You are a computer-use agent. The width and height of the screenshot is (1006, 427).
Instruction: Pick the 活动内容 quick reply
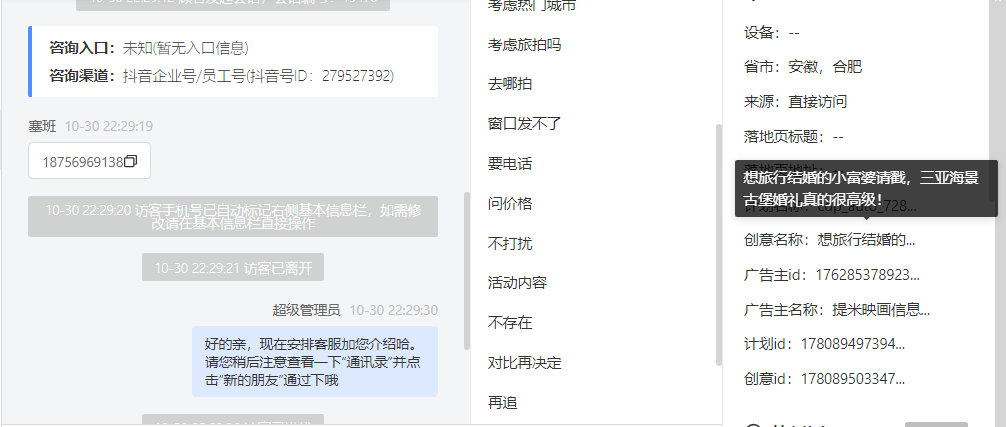[517, 283]
